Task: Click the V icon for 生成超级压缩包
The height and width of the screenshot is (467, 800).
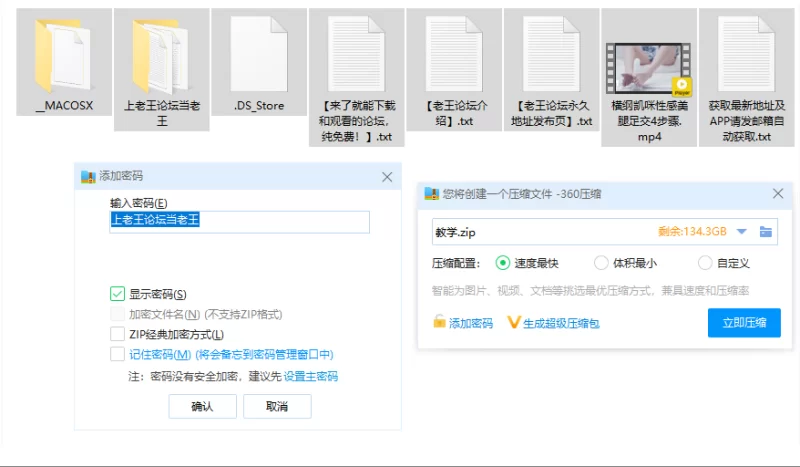Action: [x=513, y=322]
